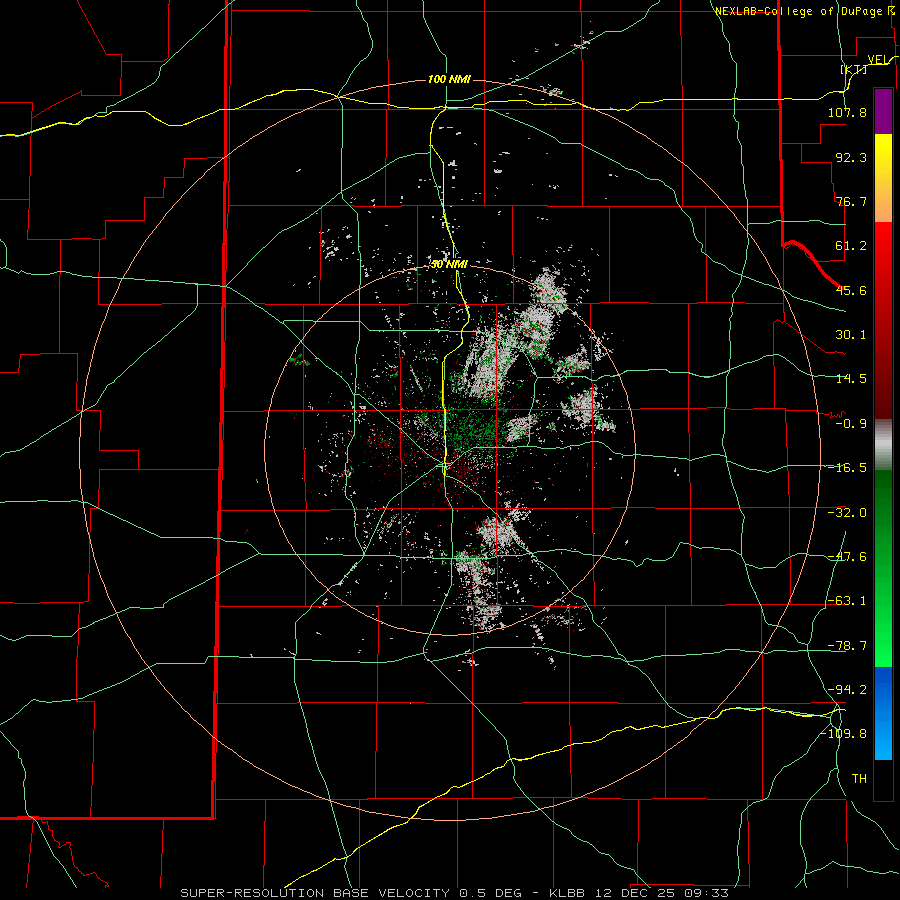Pick the green segment of velocity scale
This screenshot has width=900, height=900.
click(x=883, y=568)
